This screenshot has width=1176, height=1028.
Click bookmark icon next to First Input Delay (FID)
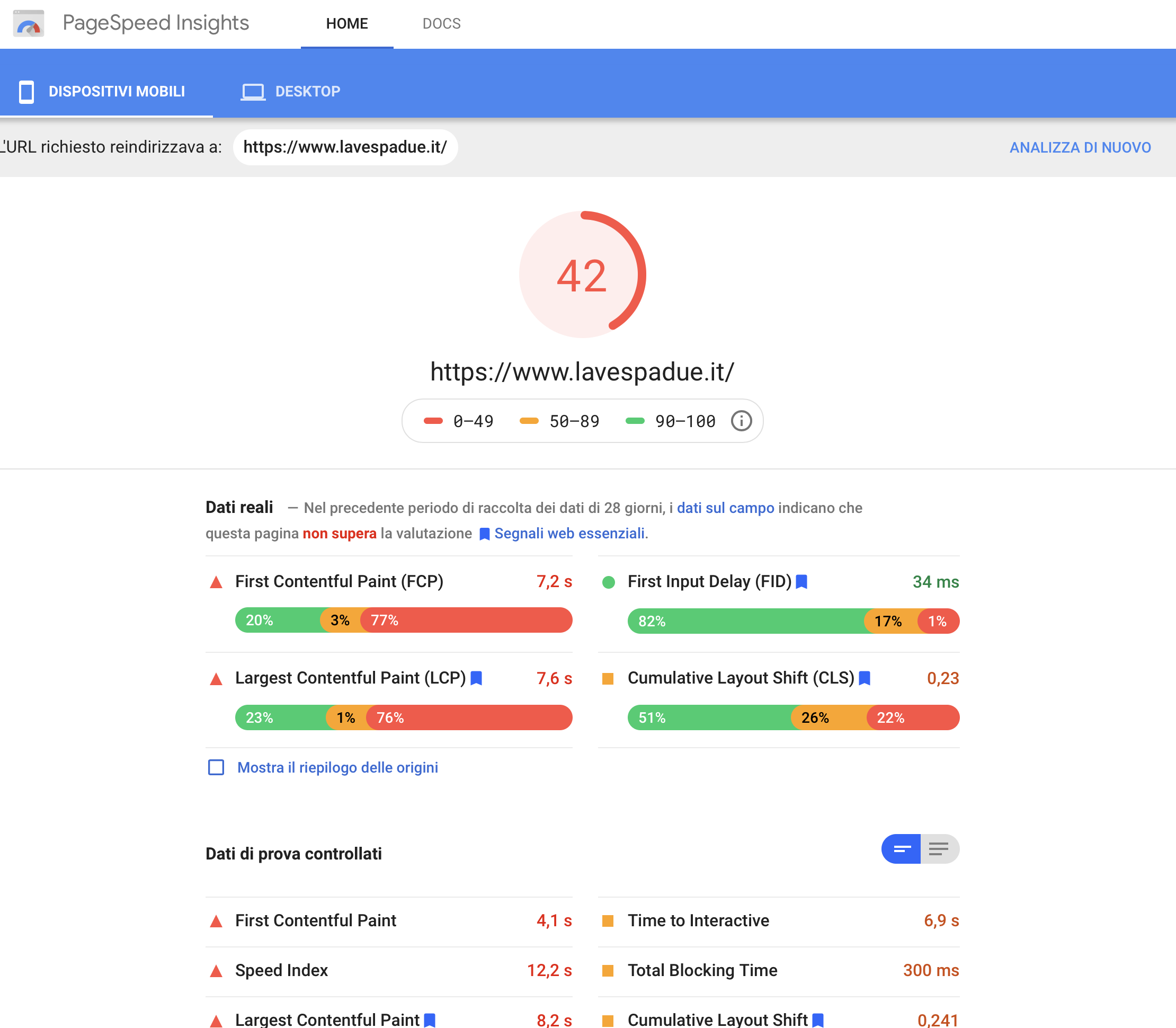point(801,582)
